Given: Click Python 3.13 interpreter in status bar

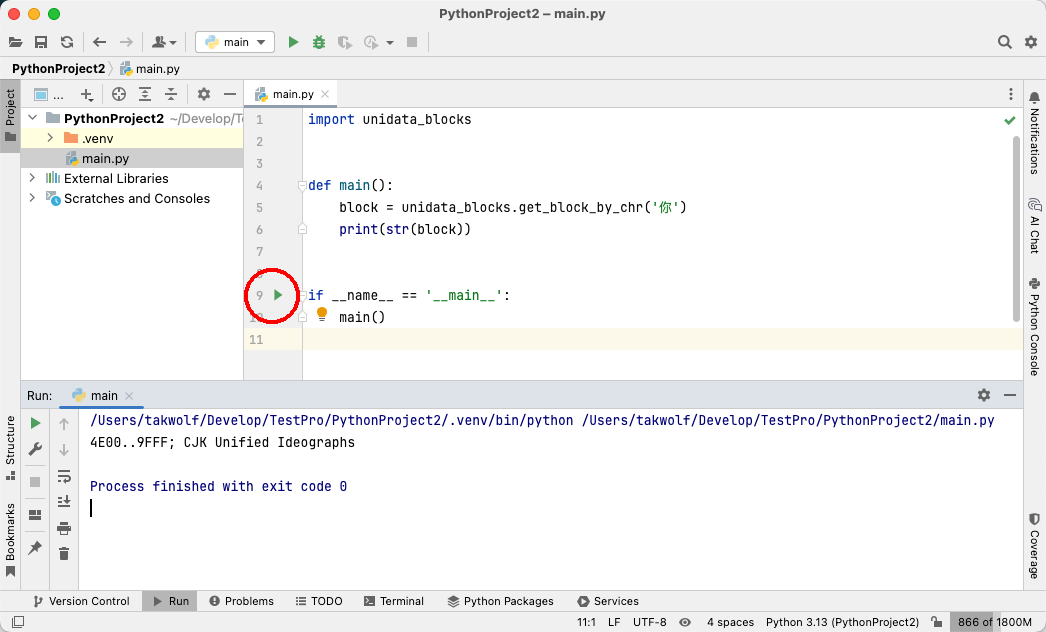Looking at the screenshot, I should click(842, 622).
